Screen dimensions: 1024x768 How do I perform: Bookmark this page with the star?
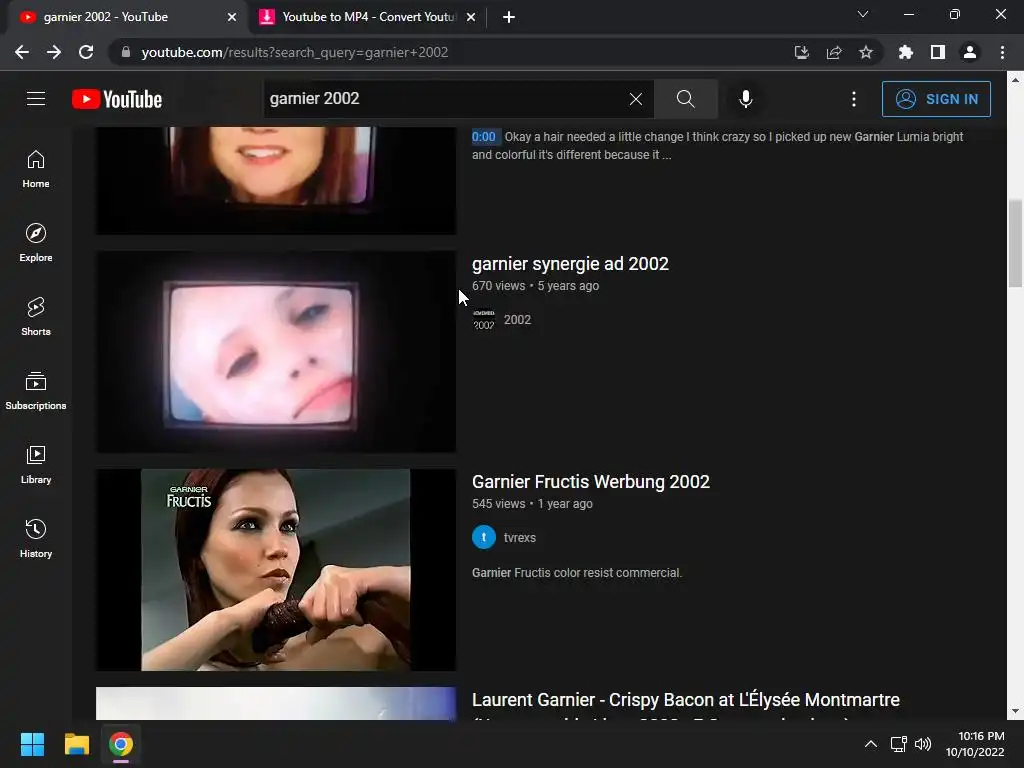tap(866, 52)
